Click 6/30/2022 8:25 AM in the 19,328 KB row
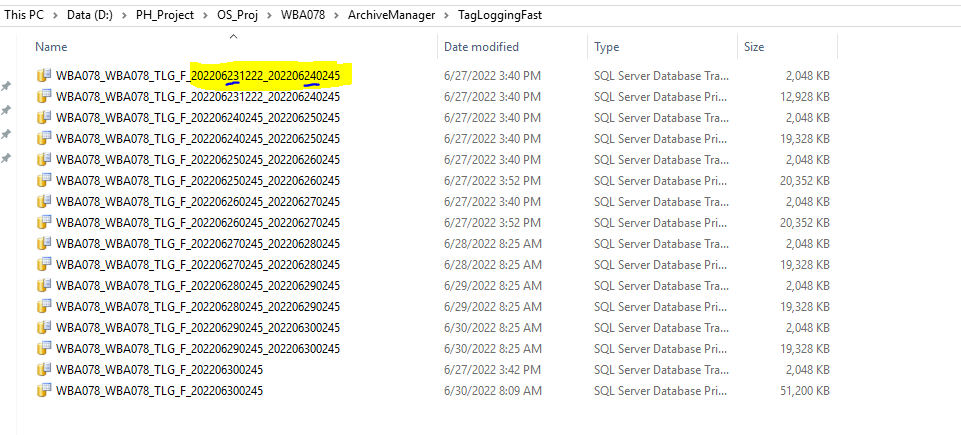Screen dimensions: 961x435 pos(493,349)
